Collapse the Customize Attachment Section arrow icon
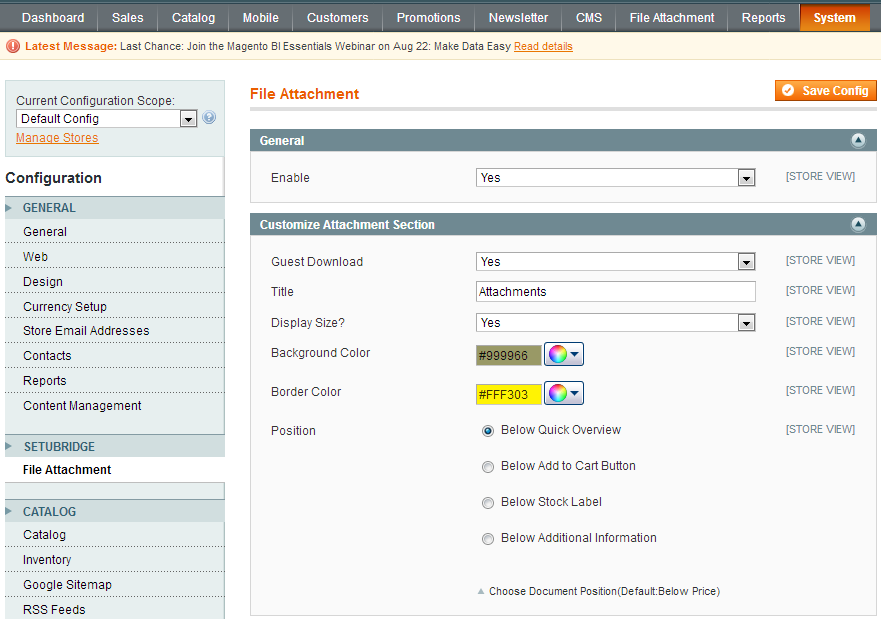This screenshot has width=881, height=619. tap(857, 225)
